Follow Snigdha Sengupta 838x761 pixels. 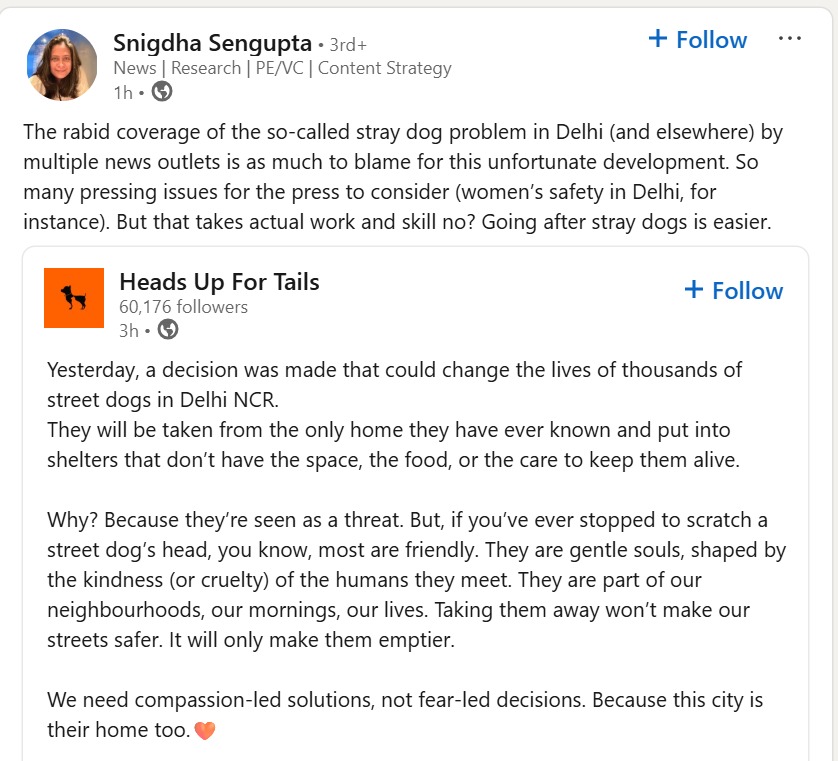[697, 40]
